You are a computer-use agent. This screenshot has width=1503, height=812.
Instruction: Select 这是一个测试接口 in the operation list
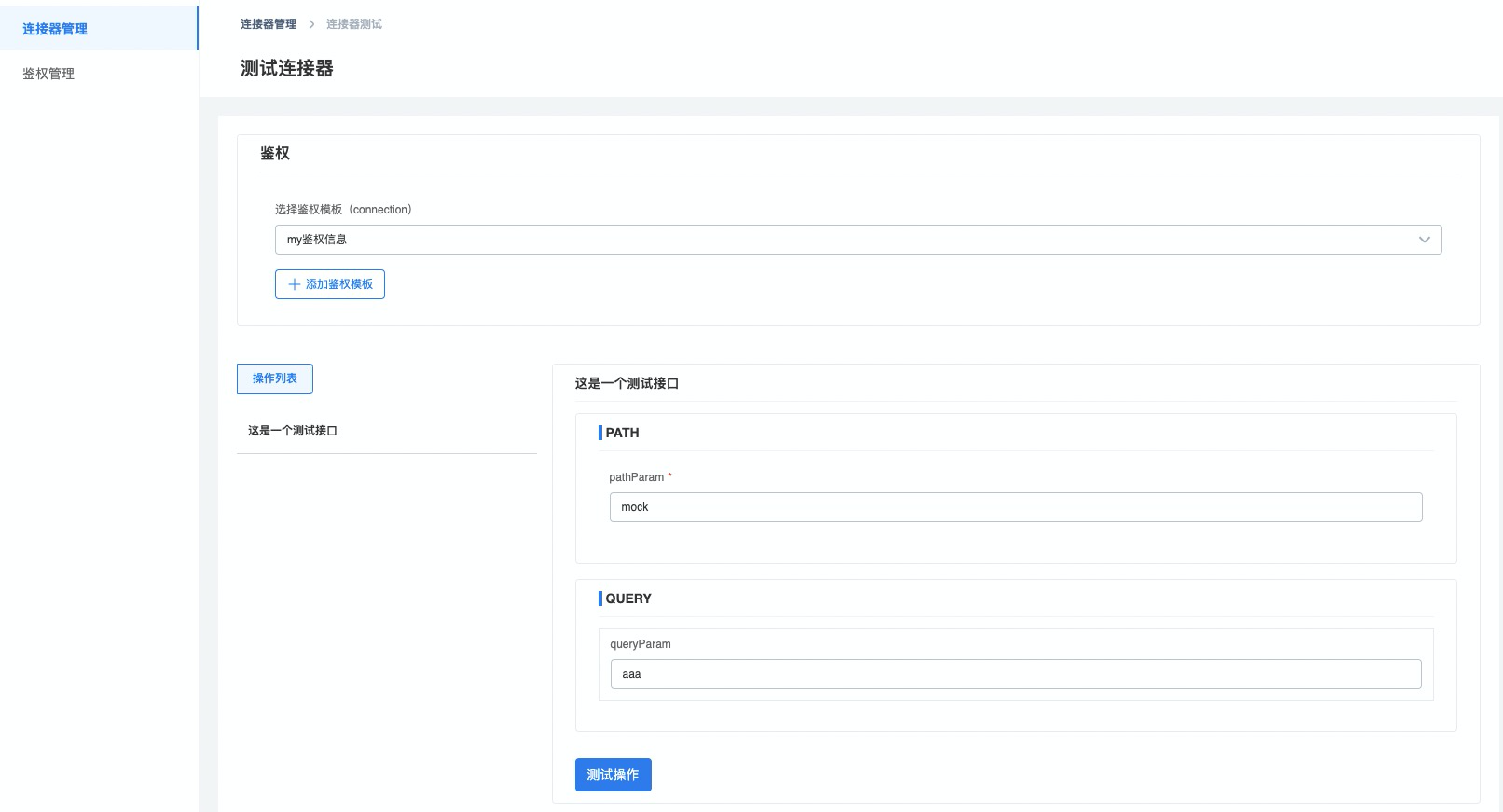(293, 431)
